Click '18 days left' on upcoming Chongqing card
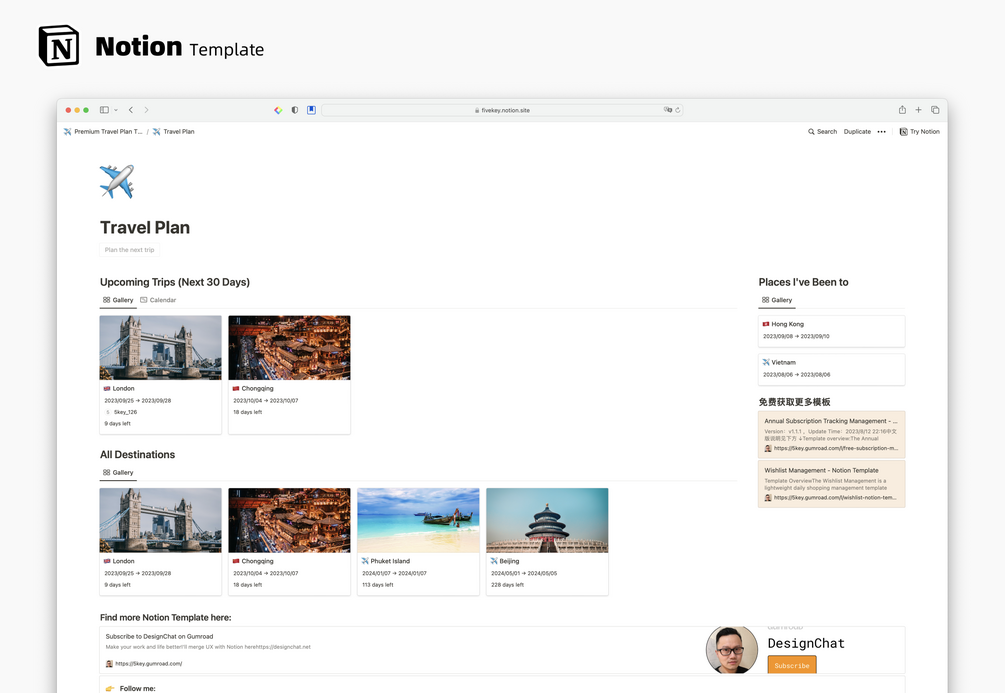This screenshot has width=1005, height=693. pos(247,412)
